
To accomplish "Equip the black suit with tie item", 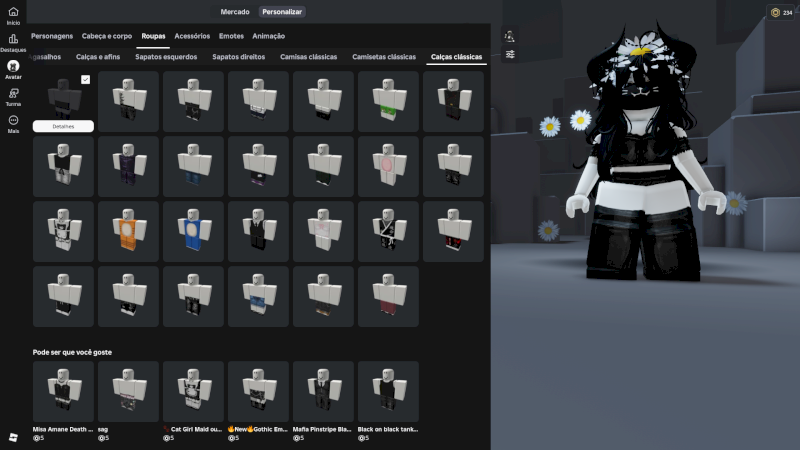I will pyautogui.click(x=258, y=232).
